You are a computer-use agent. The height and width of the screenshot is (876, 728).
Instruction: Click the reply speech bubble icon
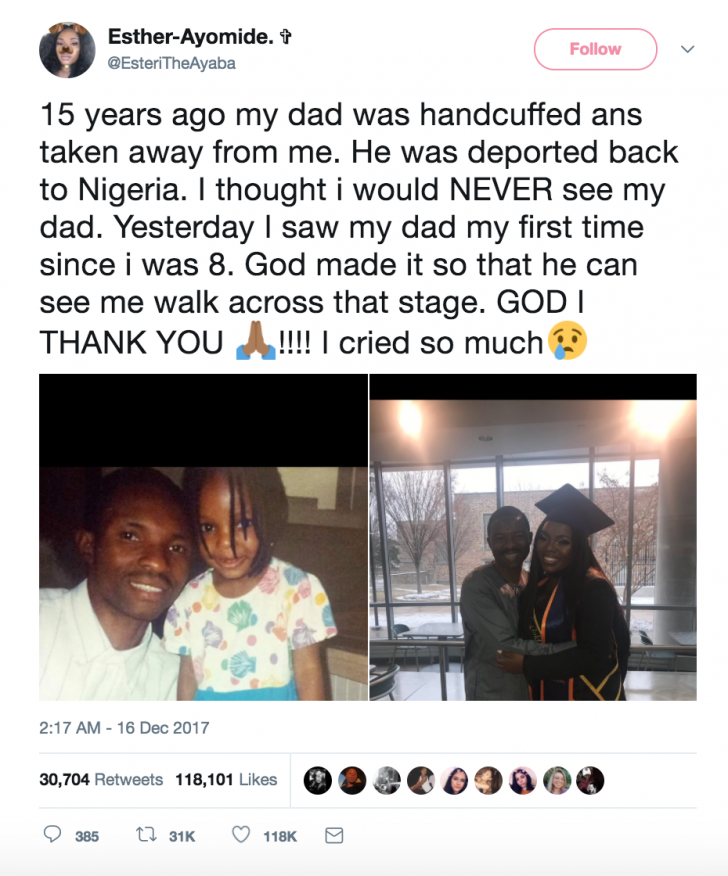tap(53, 835)
